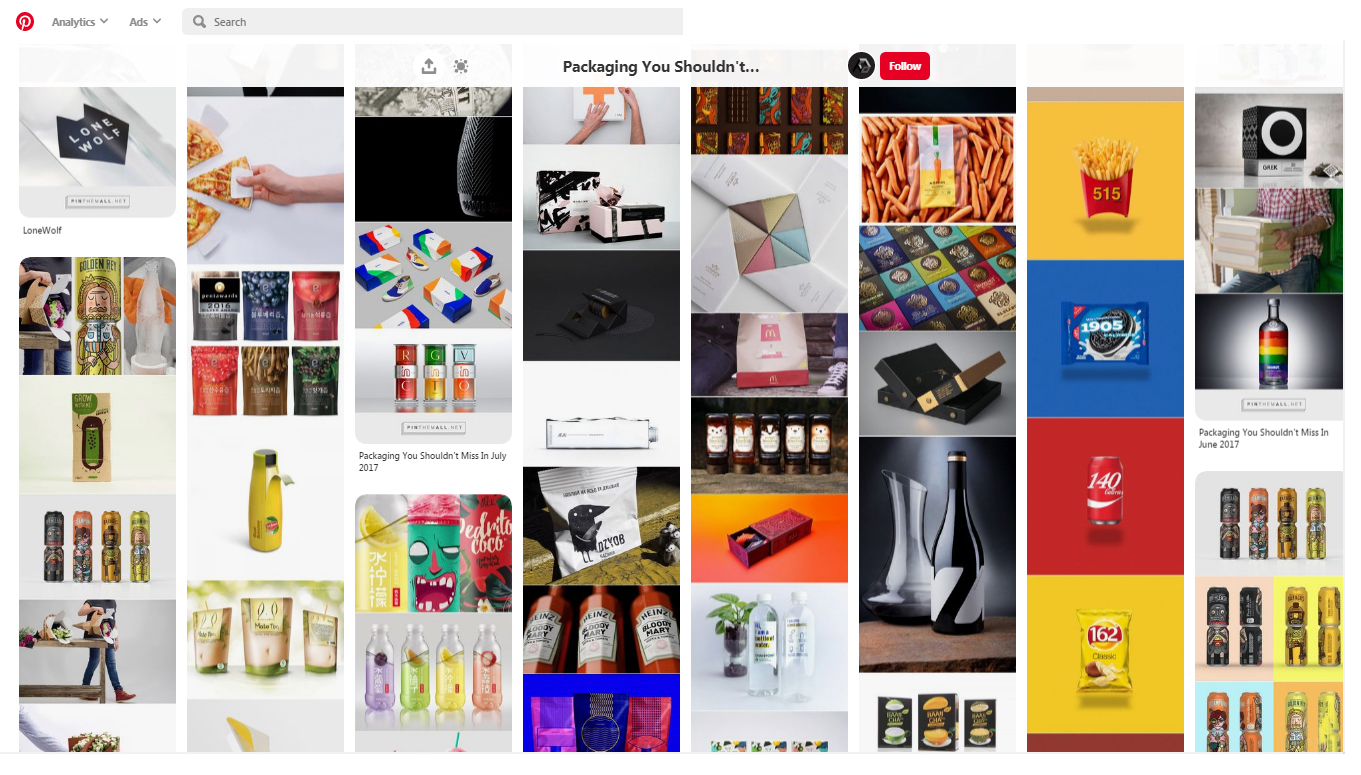The width and height of the screenshot is (1361, 775).
Task: Click inside the Search field
Action: click(x=433, y=22)
